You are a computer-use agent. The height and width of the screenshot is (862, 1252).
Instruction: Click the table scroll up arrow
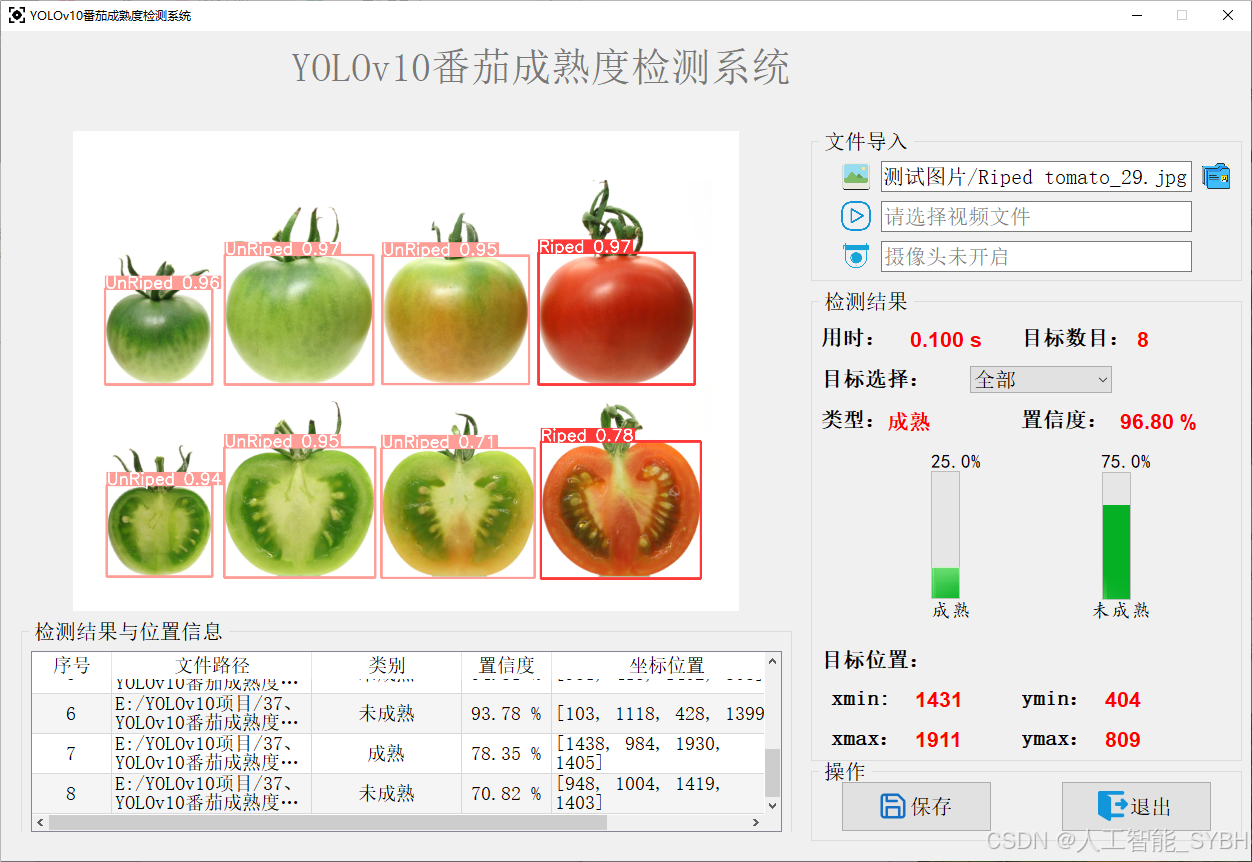(x=773, y=662)
